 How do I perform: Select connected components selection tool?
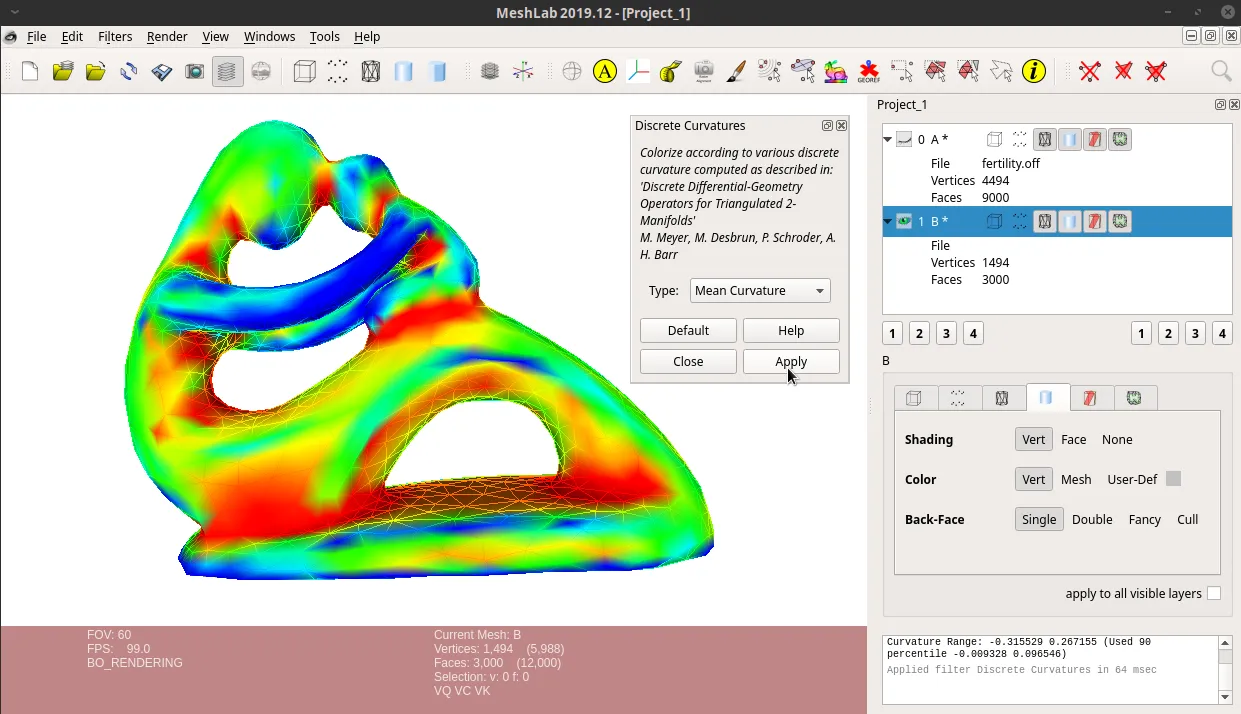point(968,71)
